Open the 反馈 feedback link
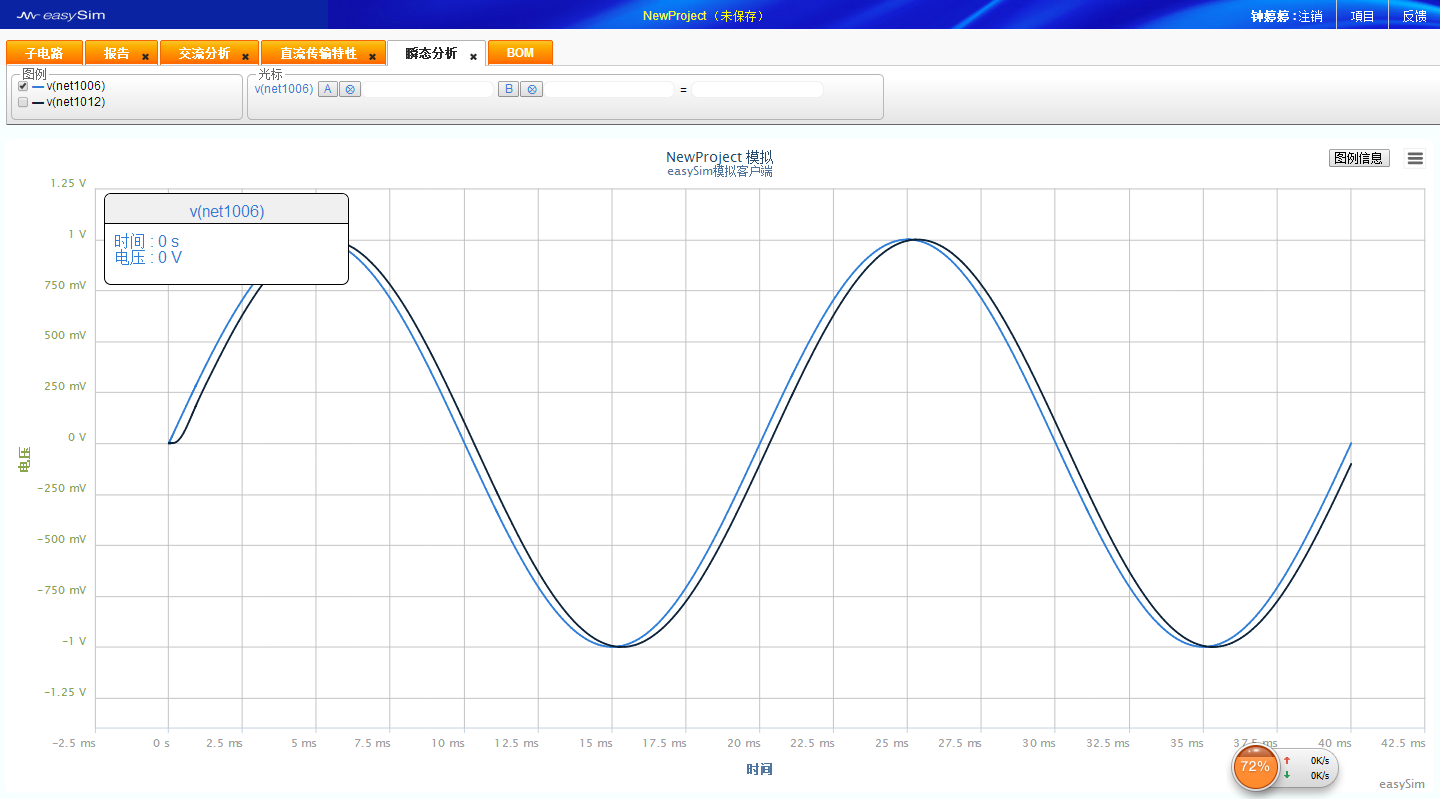This screenshot has height=799, width=1440. [1414, 16]
